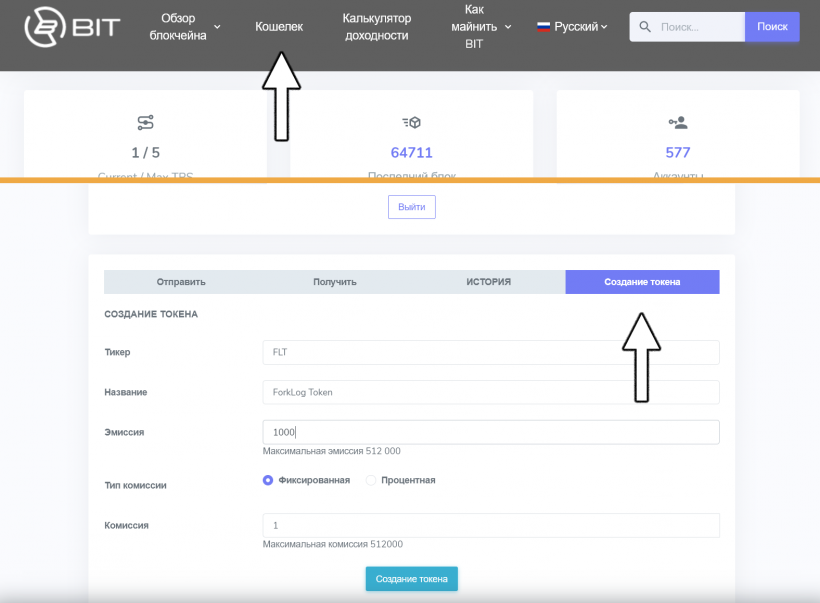Open Калькулятор доходности page

[375, 27]
